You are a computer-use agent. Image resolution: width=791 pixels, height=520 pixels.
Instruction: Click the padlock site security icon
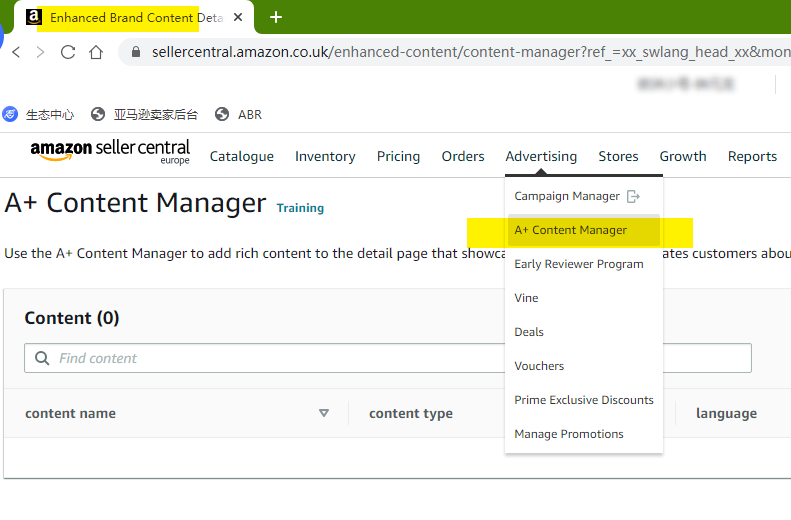pyautogui.click(x=136, y=51)
